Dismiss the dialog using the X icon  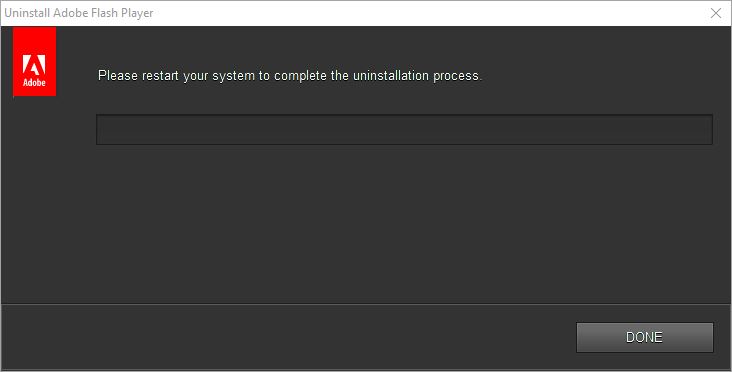pos(716,13)
